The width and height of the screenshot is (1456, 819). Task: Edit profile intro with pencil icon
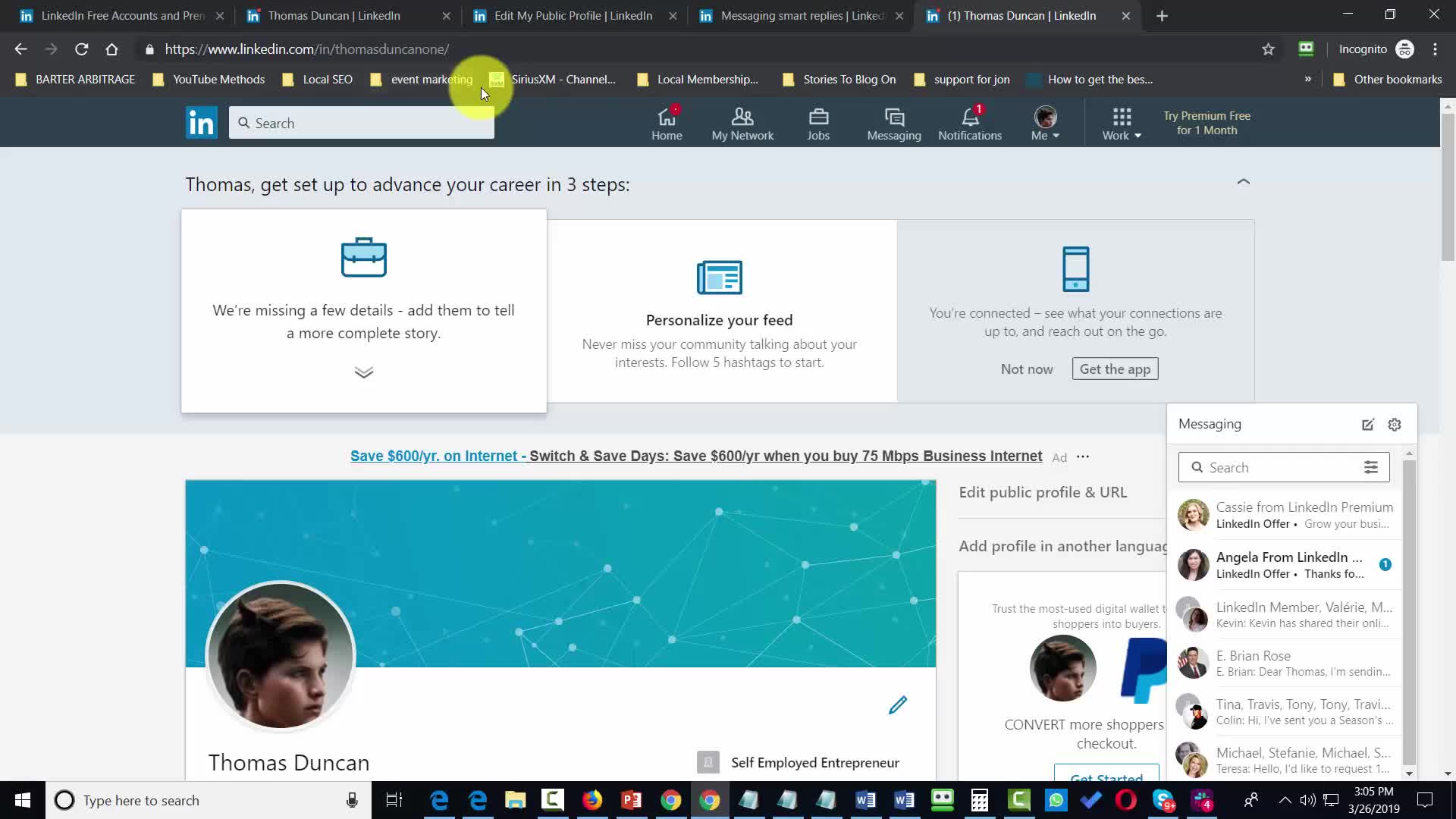coord(898,705)
